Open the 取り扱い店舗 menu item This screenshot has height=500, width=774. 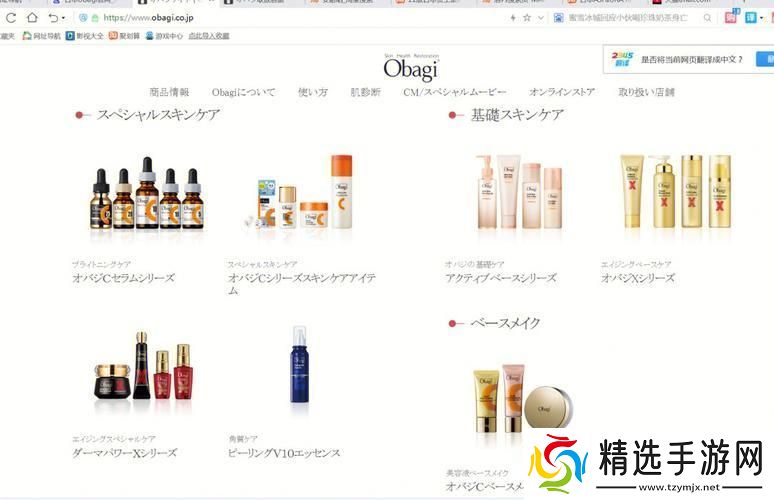[x=646, y=92]
